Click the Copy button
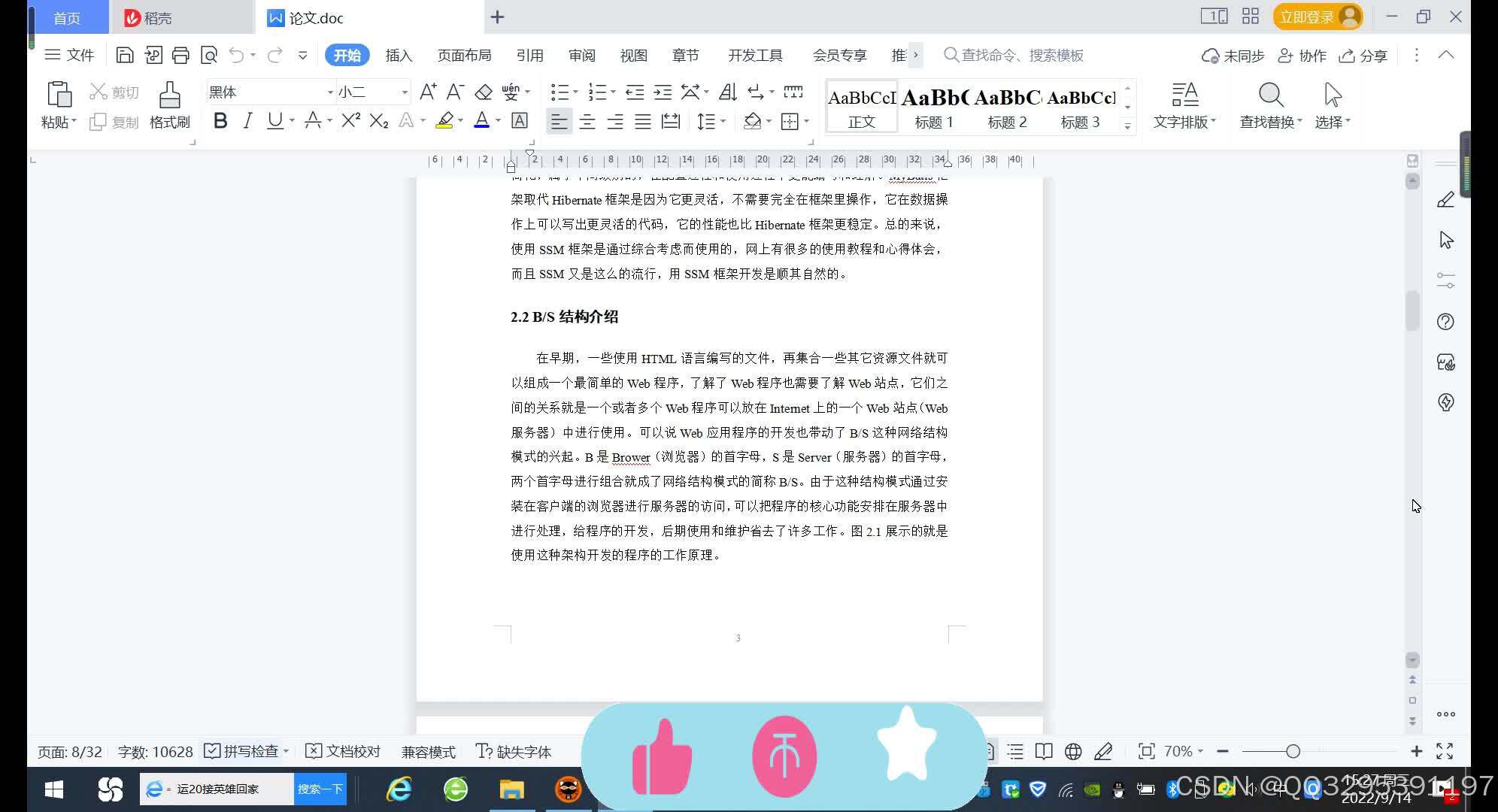 tap(114, 122)
